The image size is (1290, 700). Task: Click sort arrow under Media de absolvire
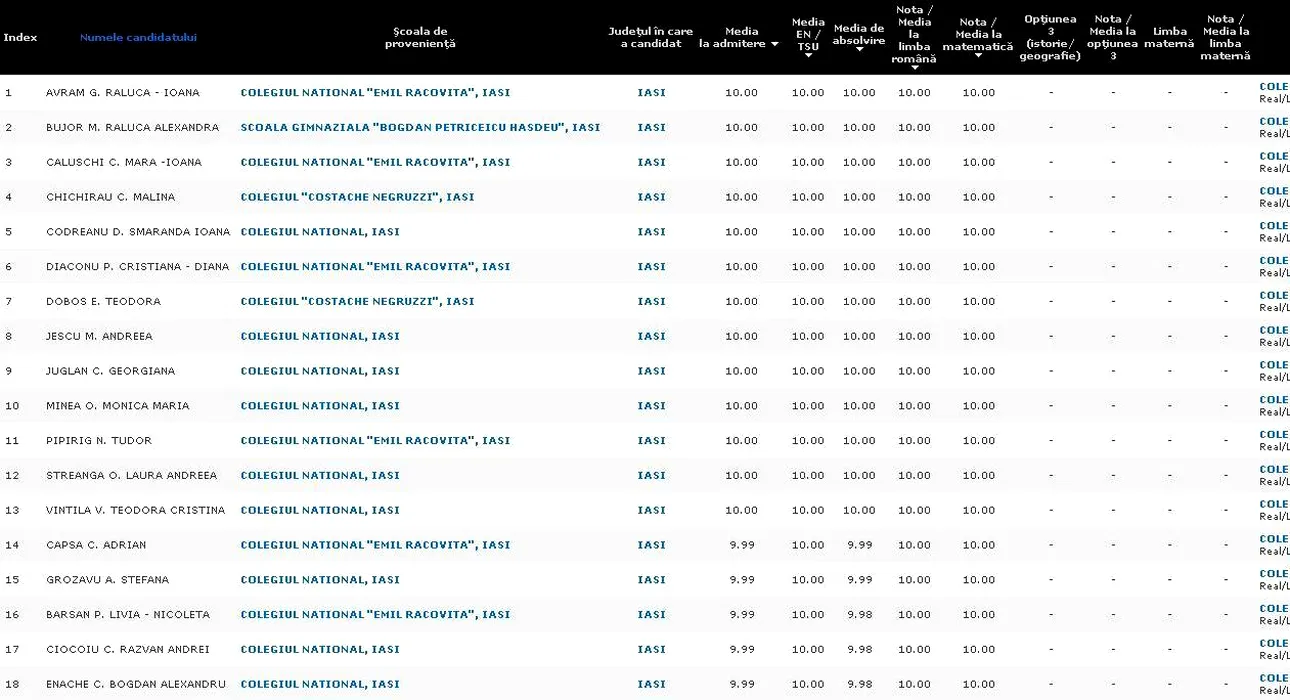pos(859,50)
